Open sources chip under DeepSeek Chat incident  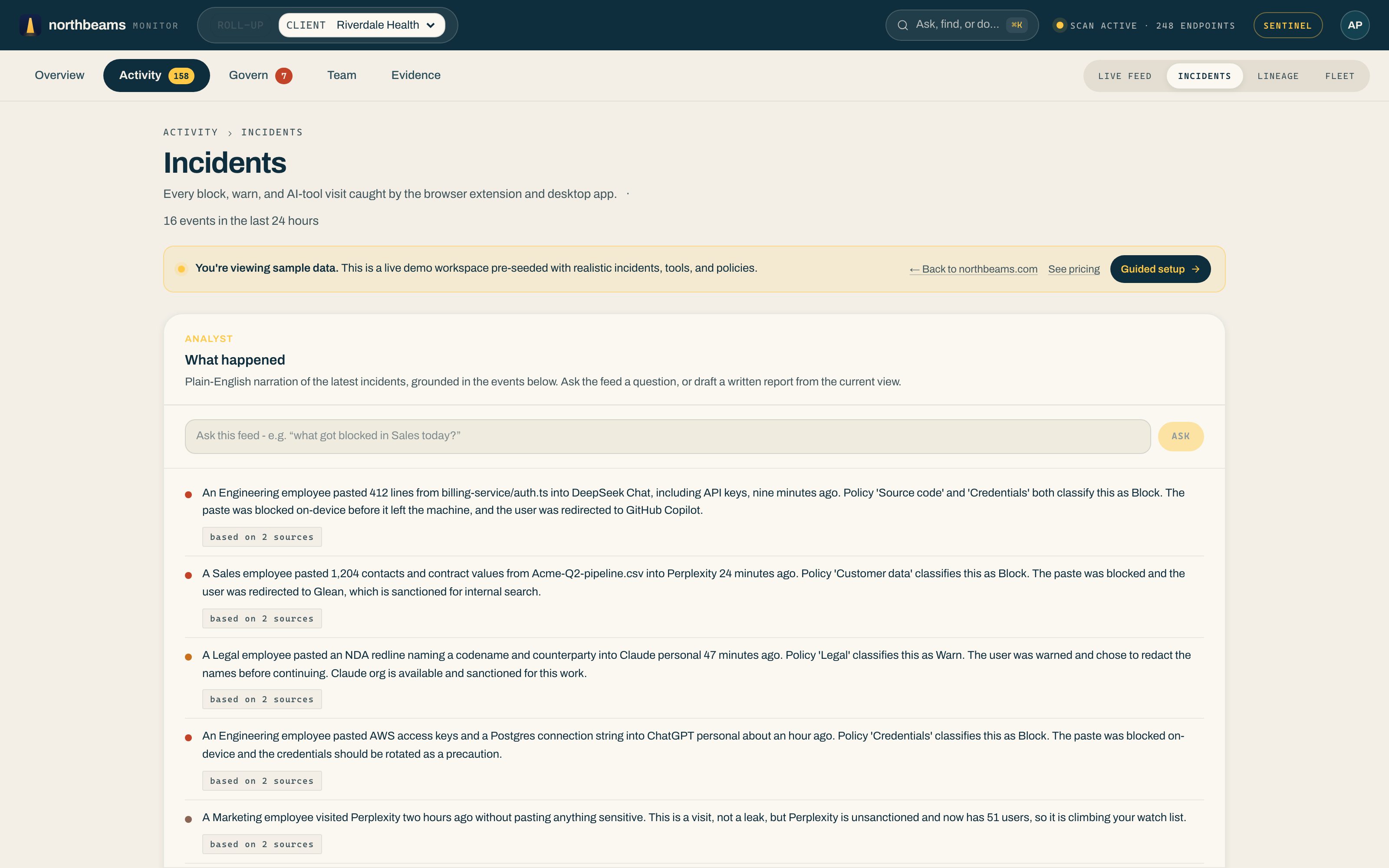coord(262,537)
